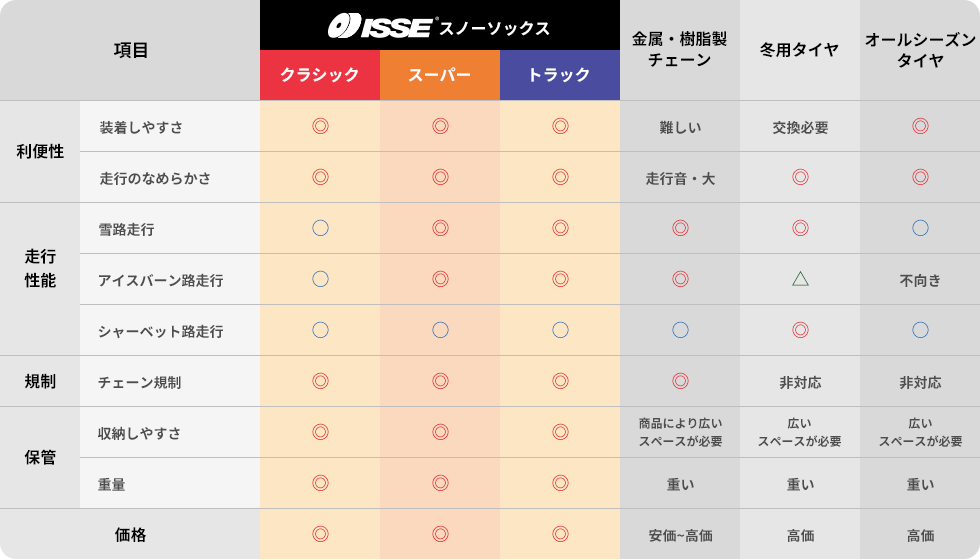Click the ISSE snow socks logo
980x560 pixels.
pos(439,27)
